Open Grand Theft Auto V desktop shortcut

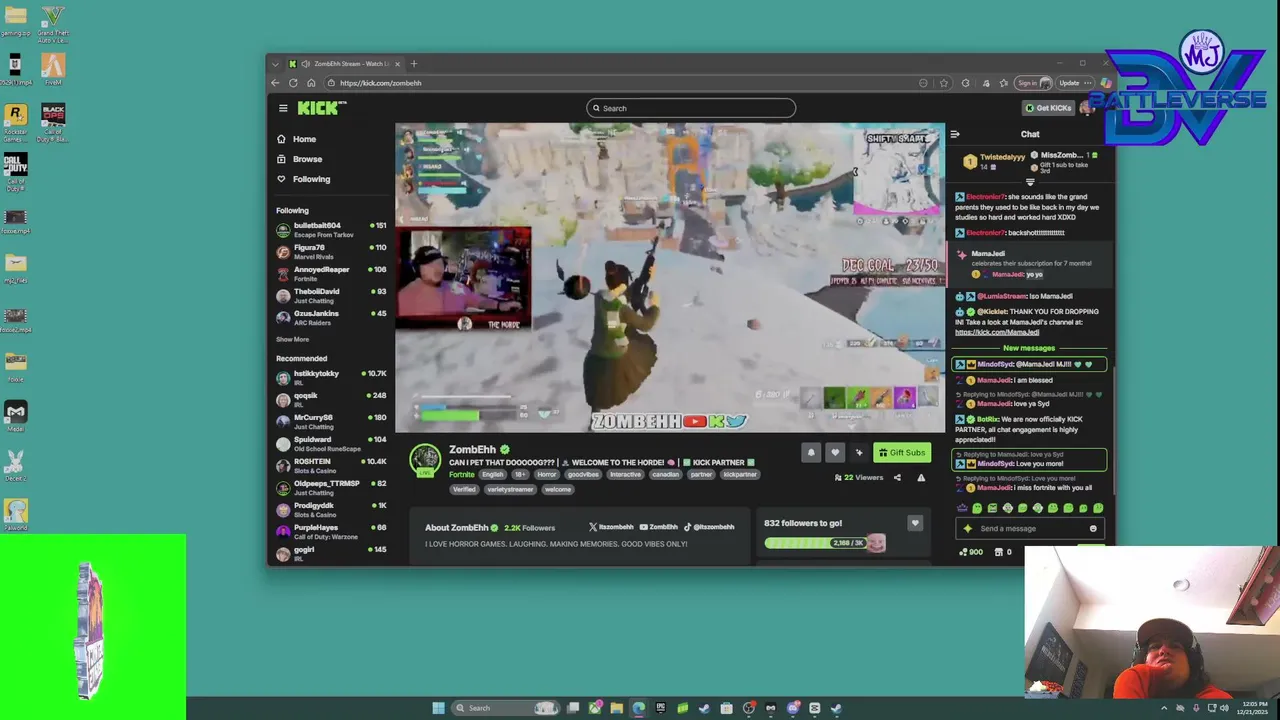53,24
